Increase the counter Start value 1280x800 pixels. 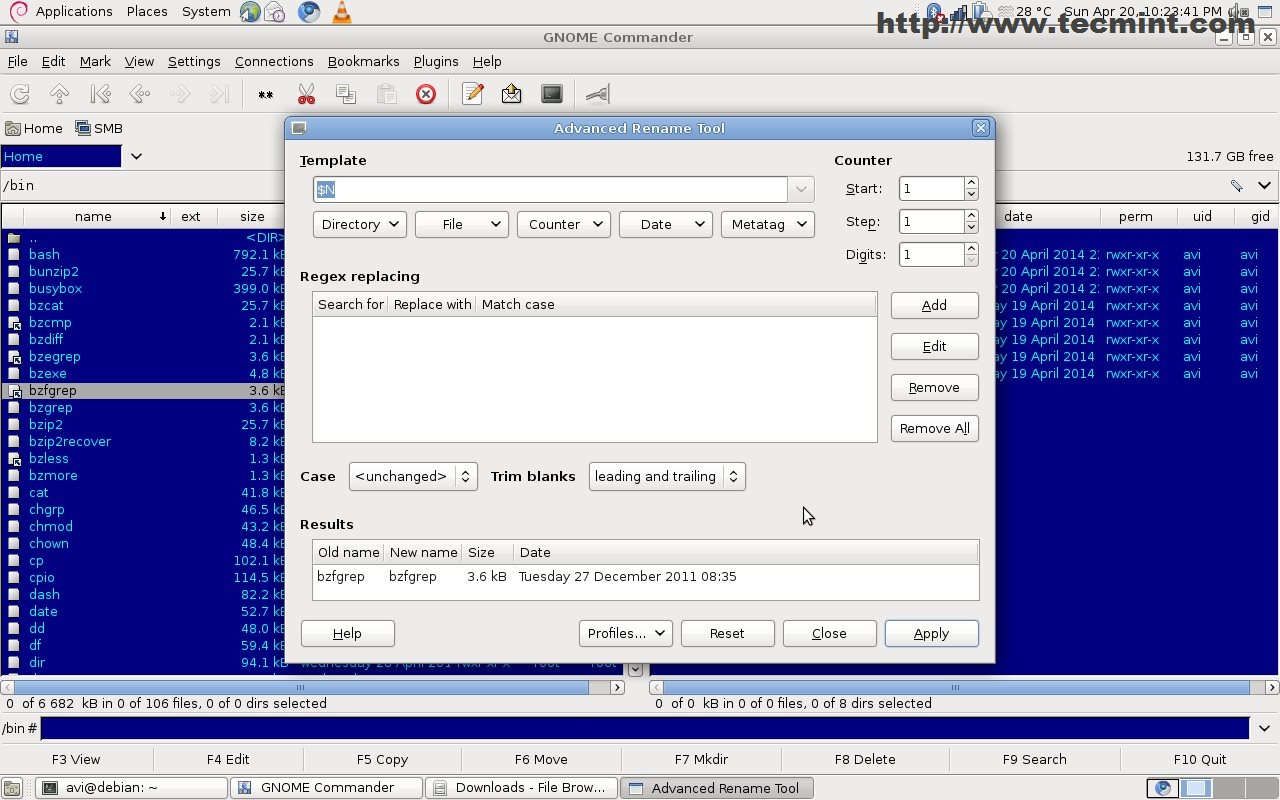tap(971, 183)
